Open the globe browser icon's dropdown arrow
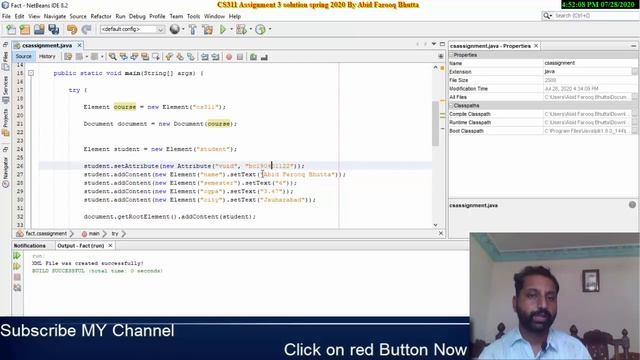The image size is (640, 360). [x=183, y=29]
